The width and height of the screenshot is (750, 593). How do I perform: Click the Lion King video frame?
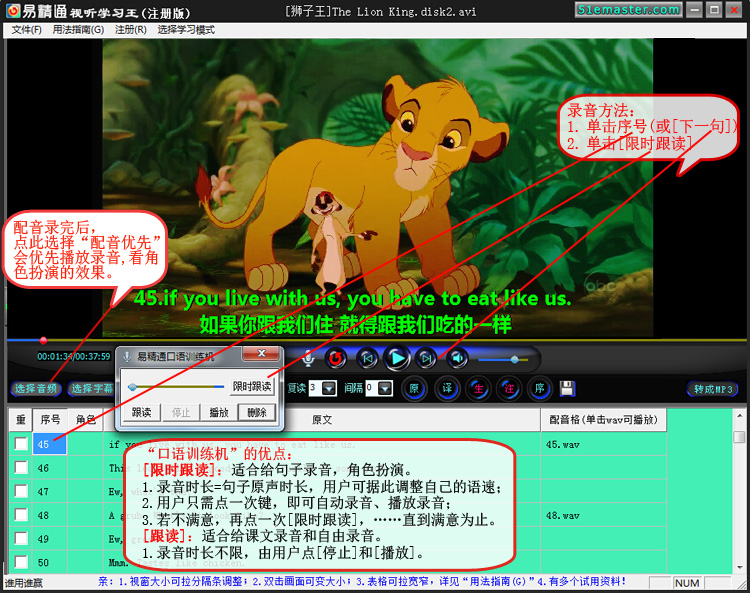point(378,187)
